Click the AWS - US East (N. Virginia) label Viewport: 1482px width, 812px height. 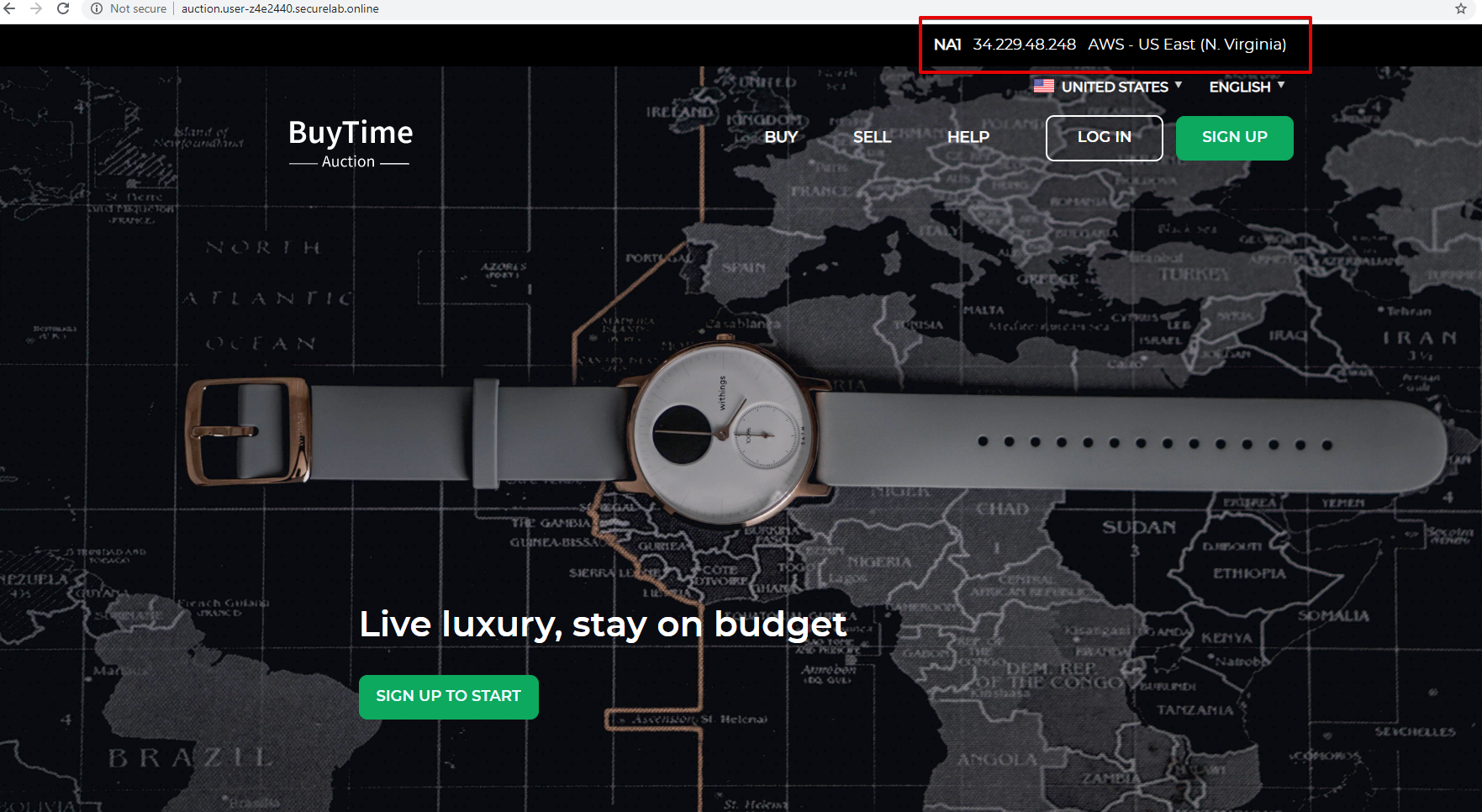1187,45
